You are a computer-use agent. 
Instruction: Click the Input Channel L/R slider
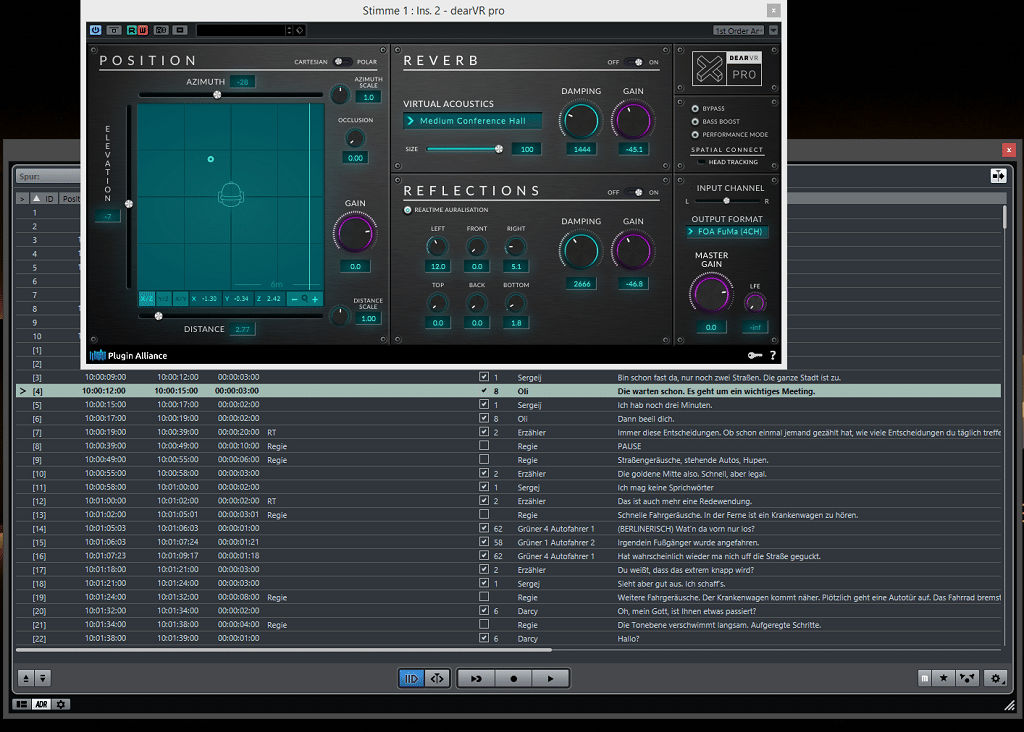point(726,201)
